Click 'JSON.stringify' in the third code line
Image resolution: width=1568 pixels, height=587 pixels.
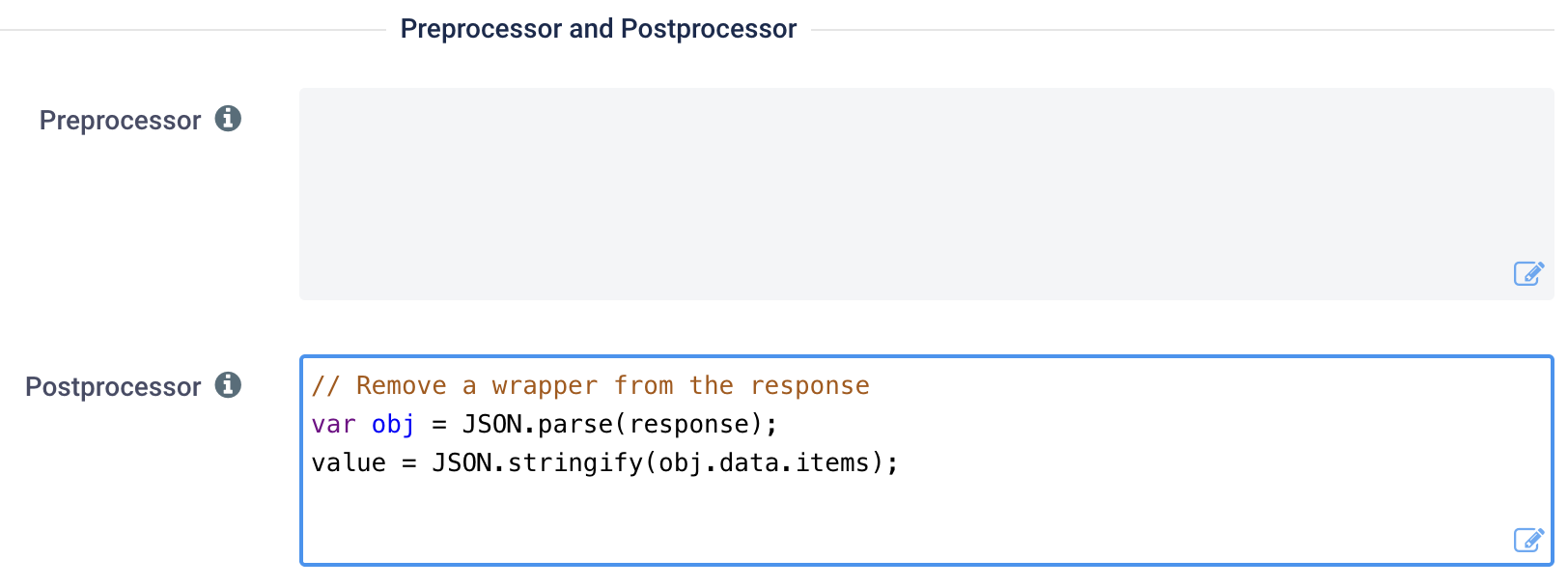click(537, 462)
